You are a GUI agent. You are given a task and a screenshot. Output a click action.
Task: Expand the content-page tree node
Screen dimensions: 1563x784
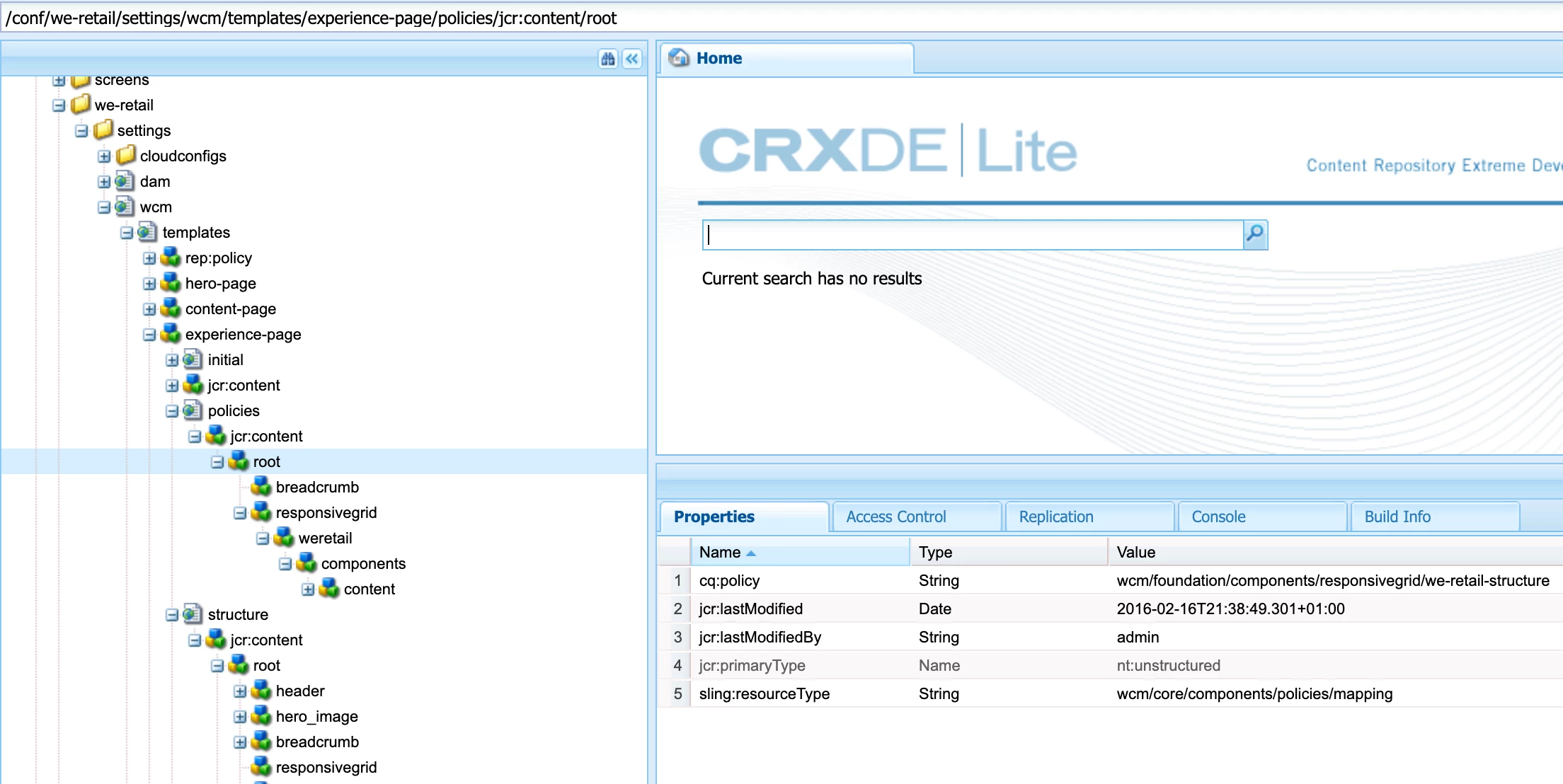[149, 309]
